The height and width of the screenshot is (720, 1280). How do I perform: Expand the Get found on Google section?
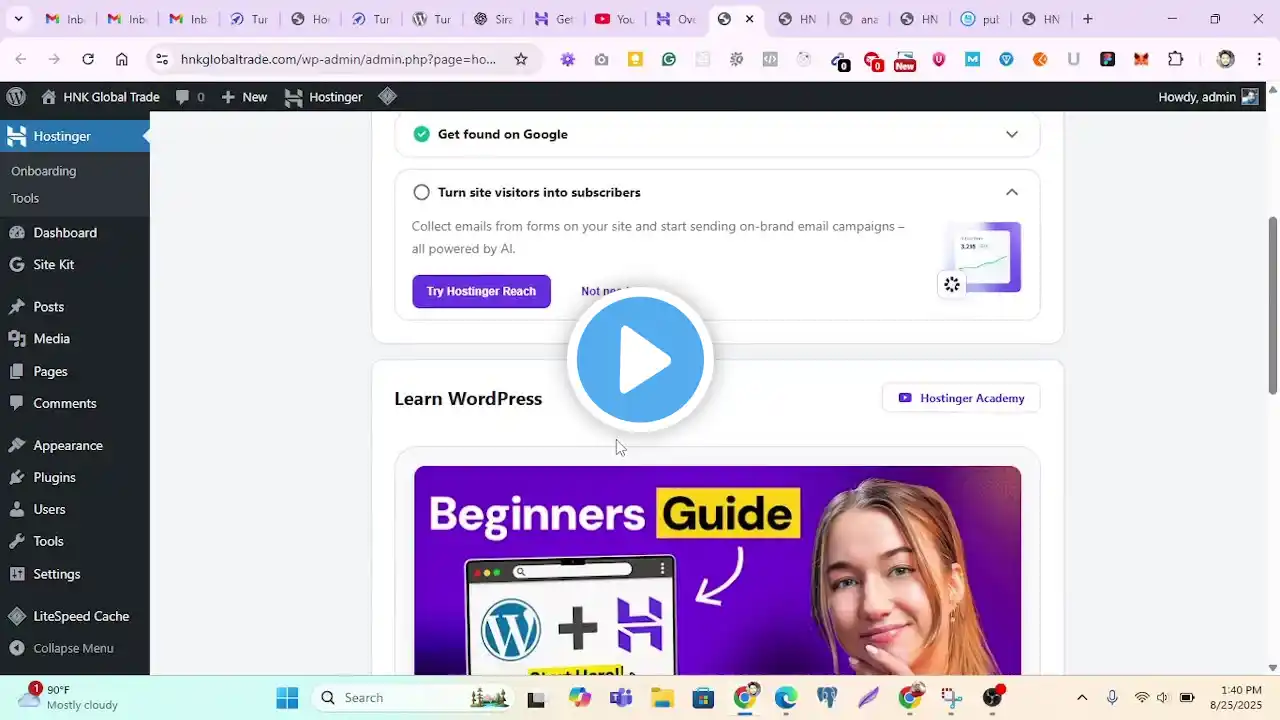[1012, 134]
